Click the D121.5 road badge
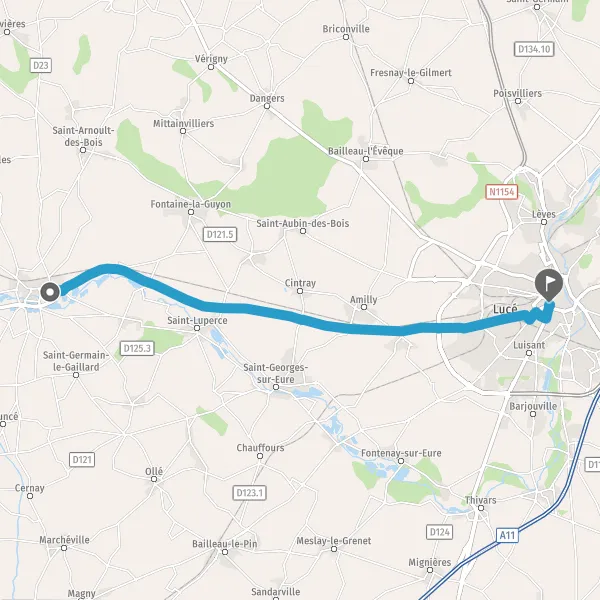 (x=220, y=234)
